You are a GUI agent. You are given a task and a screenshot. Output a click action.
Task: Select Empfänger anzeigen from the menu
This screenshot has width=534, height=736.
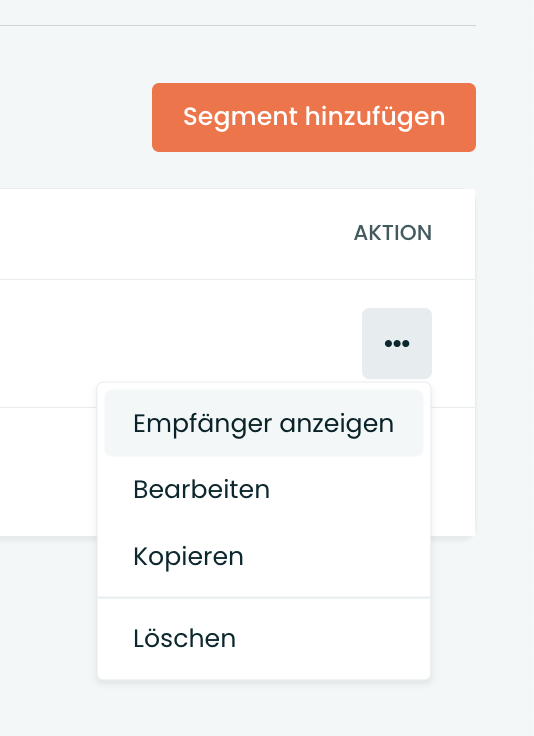[264, 423]
